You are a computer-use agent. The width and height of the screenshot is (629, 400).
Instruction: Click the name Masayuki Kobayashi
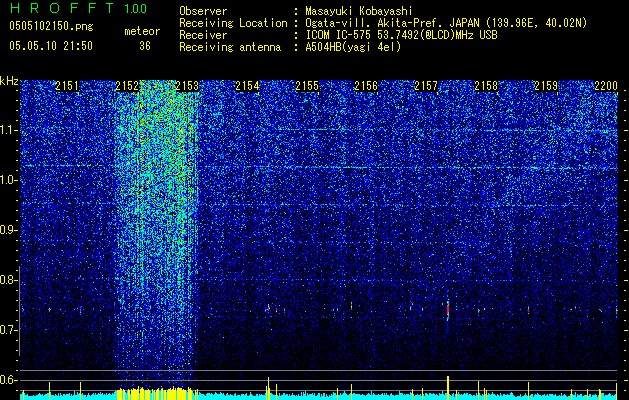pos(359,11)
